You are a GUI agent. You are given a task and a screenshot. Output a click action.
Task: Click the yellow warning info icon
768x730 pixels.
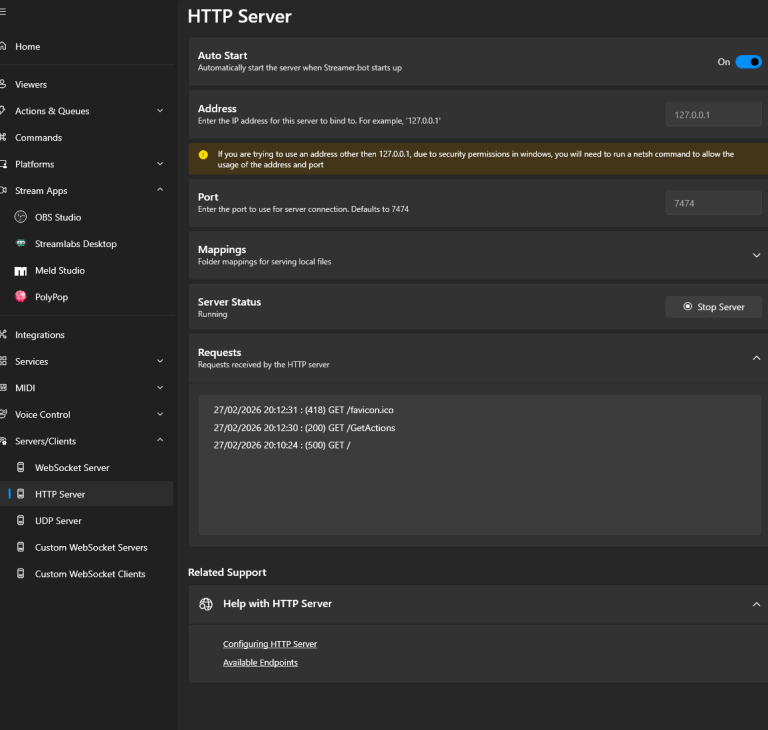[x=203, y=155]
